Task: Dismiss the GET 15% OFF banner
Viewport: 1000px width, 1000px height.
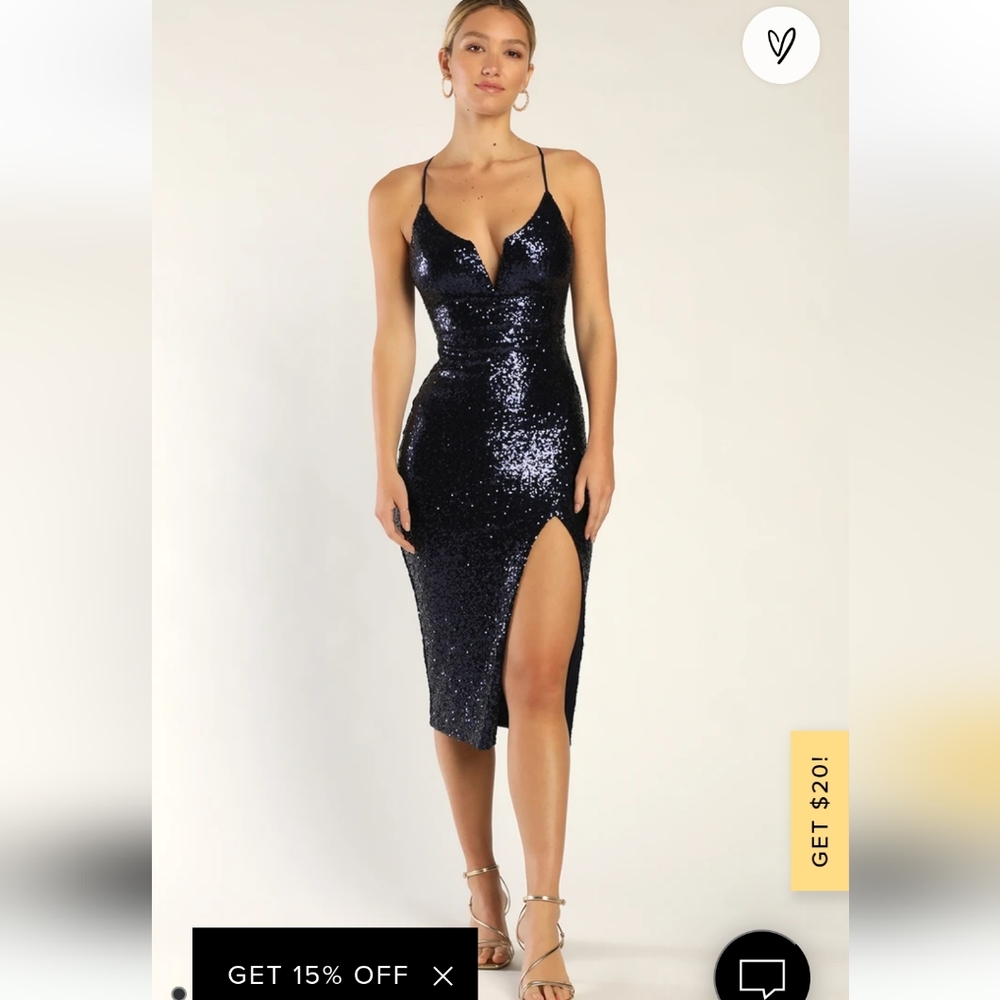Action: pos(443,975)
